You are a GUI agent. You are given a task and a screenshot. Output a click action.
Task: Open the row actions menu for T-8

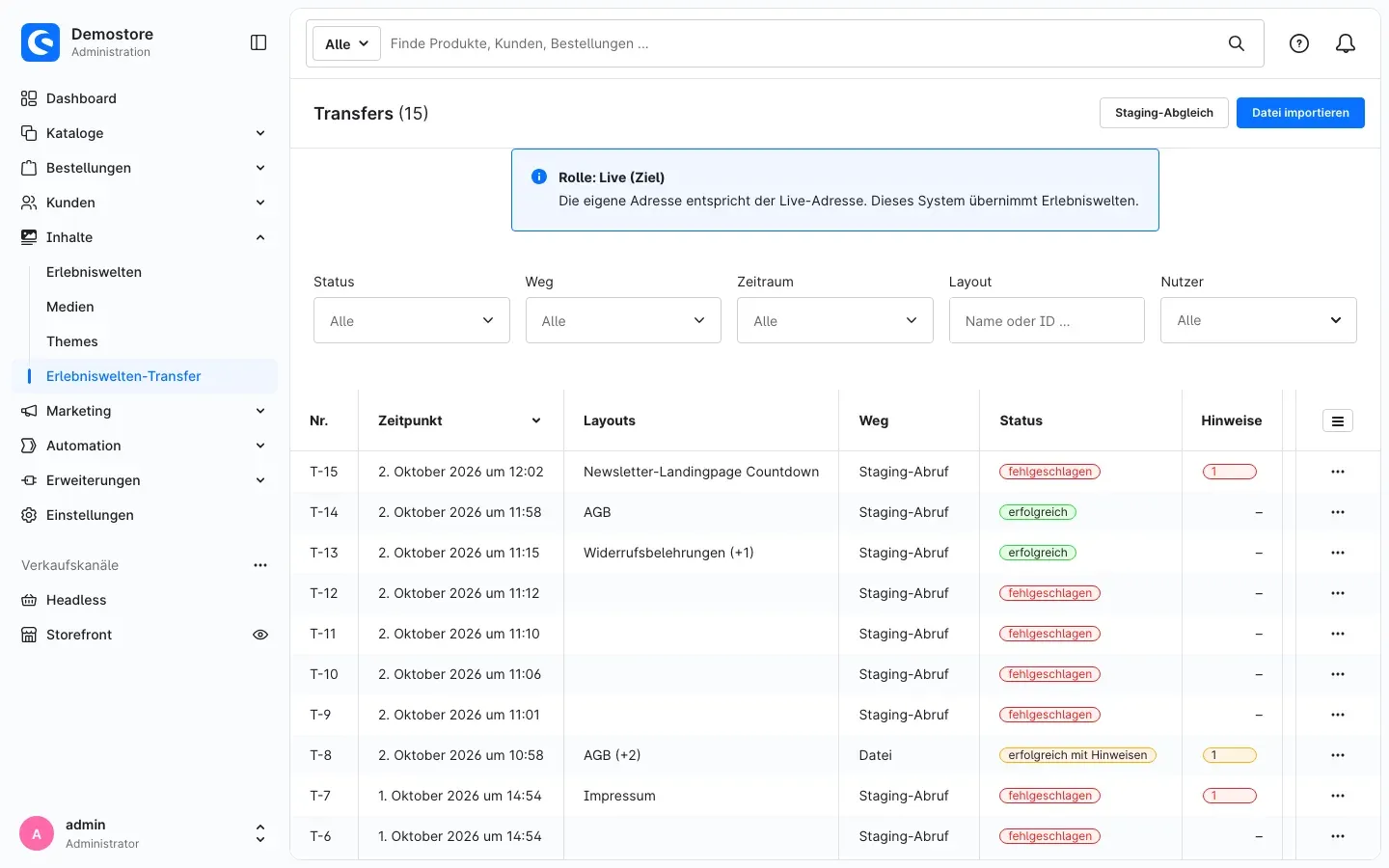1338,755
